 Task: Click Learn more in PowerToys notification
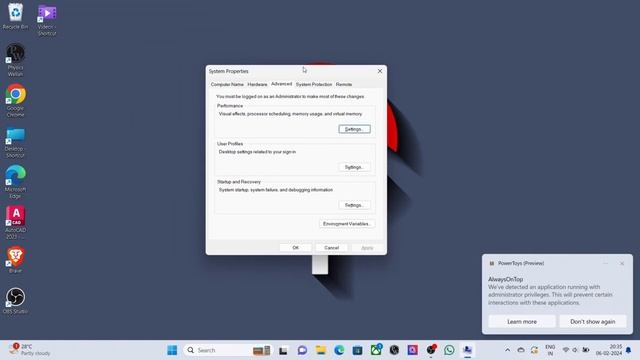[x=522, y=322]
